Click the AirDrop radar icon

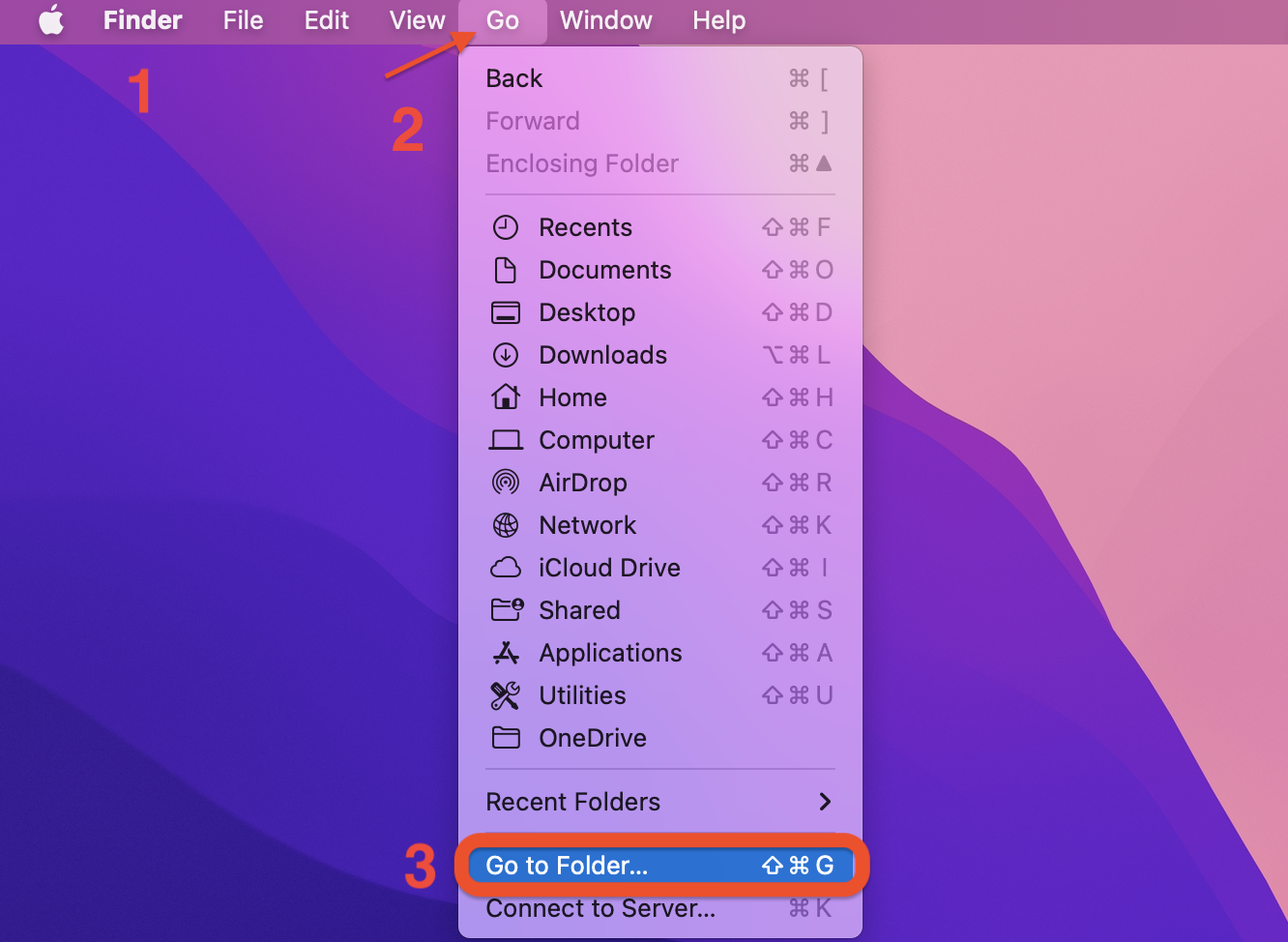click(x=506, y=483)
